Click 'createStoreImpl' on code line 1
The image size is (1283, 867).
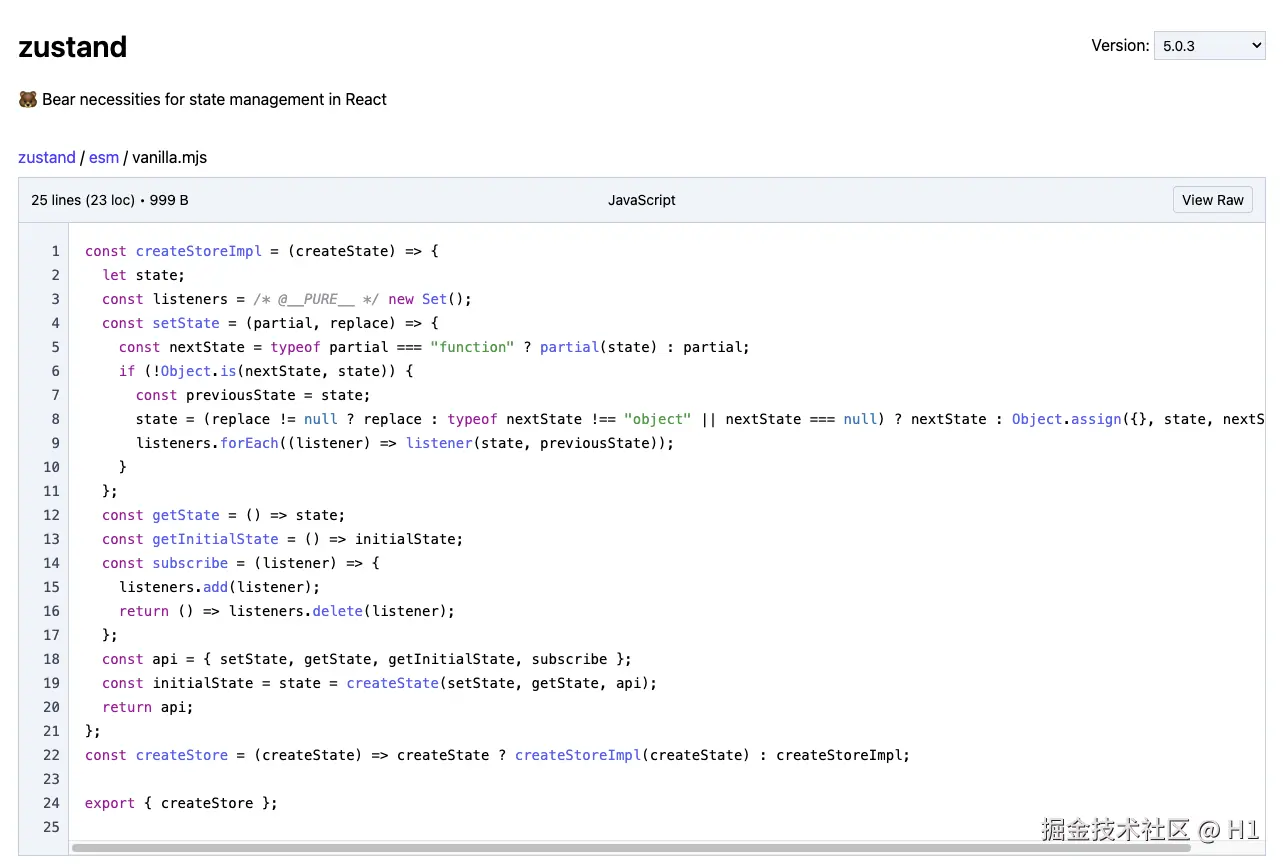(199, 251)
